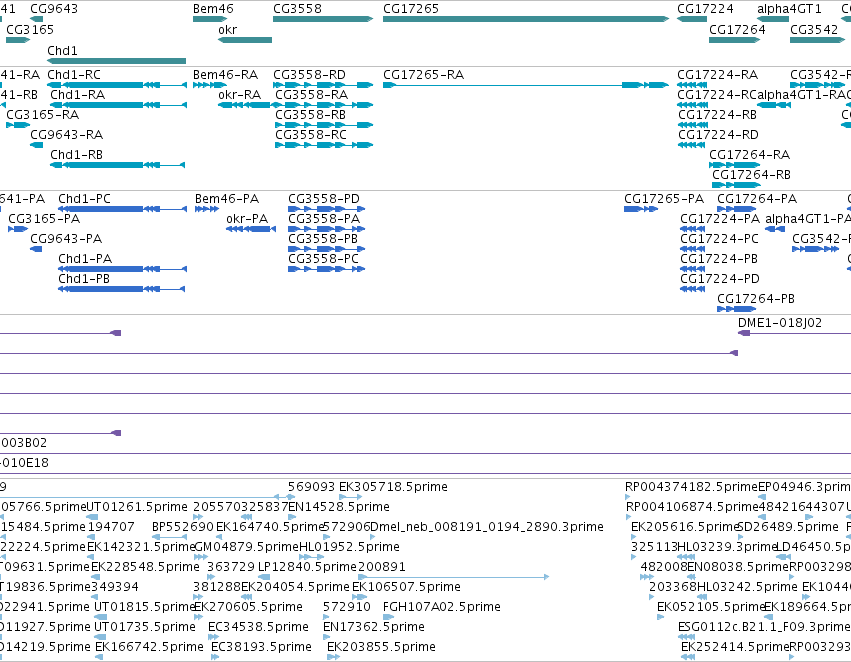Click EST label GM04879.5prime

point(245,546)
